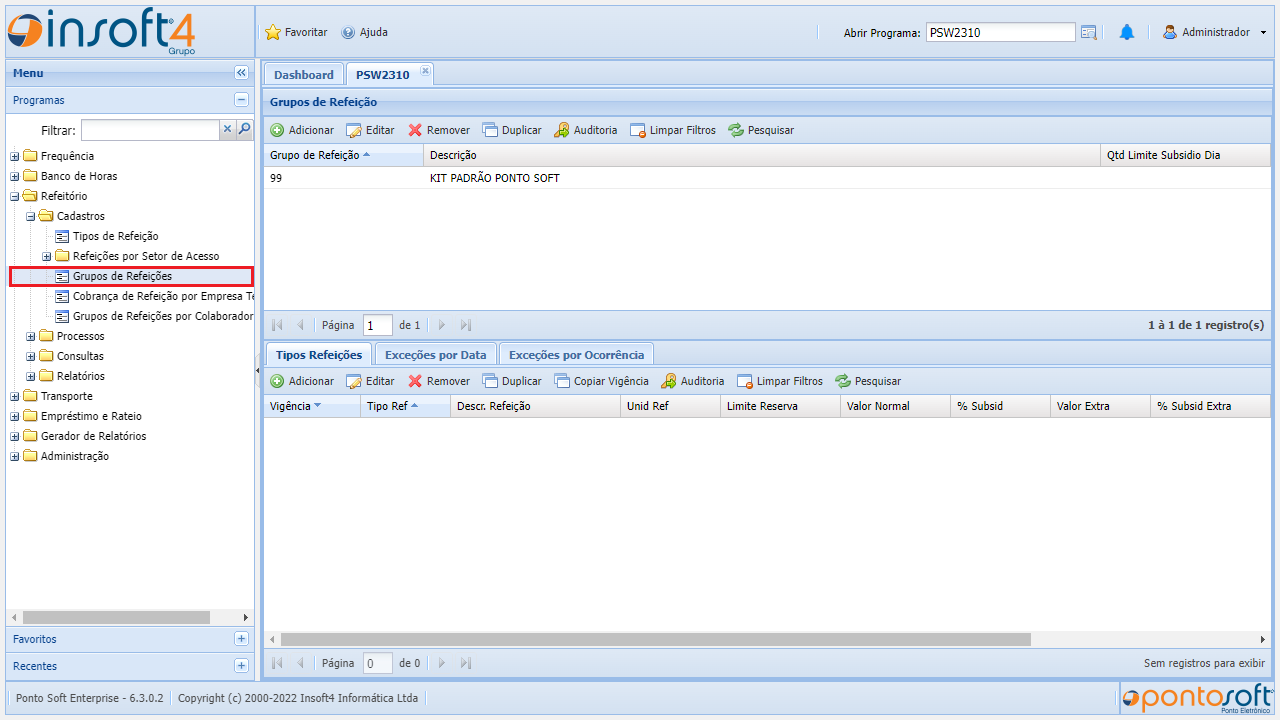Open the Exceções por Data tab
The width and height of the screenshot is (1280, 720).
pyautogui.click(x=435, y=354)
